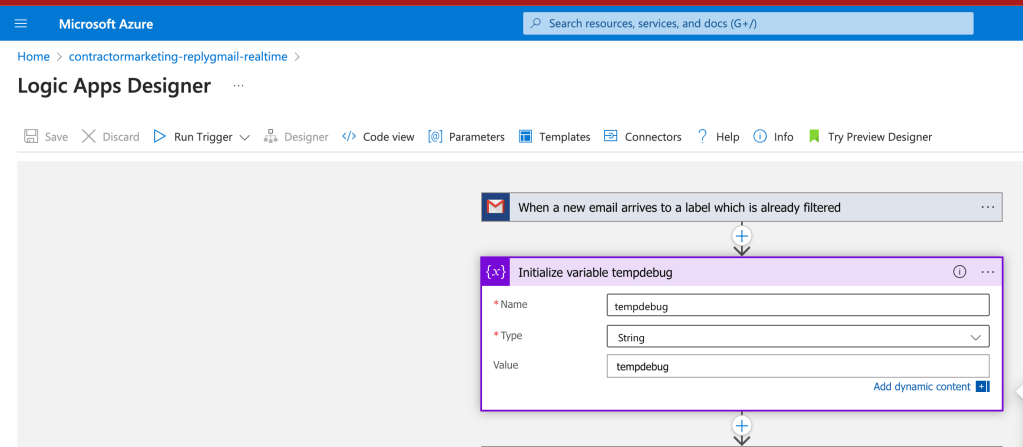Click the Help toolbar label
Viewport: 1023px width, 447px height.
click(x=727, y=137)
